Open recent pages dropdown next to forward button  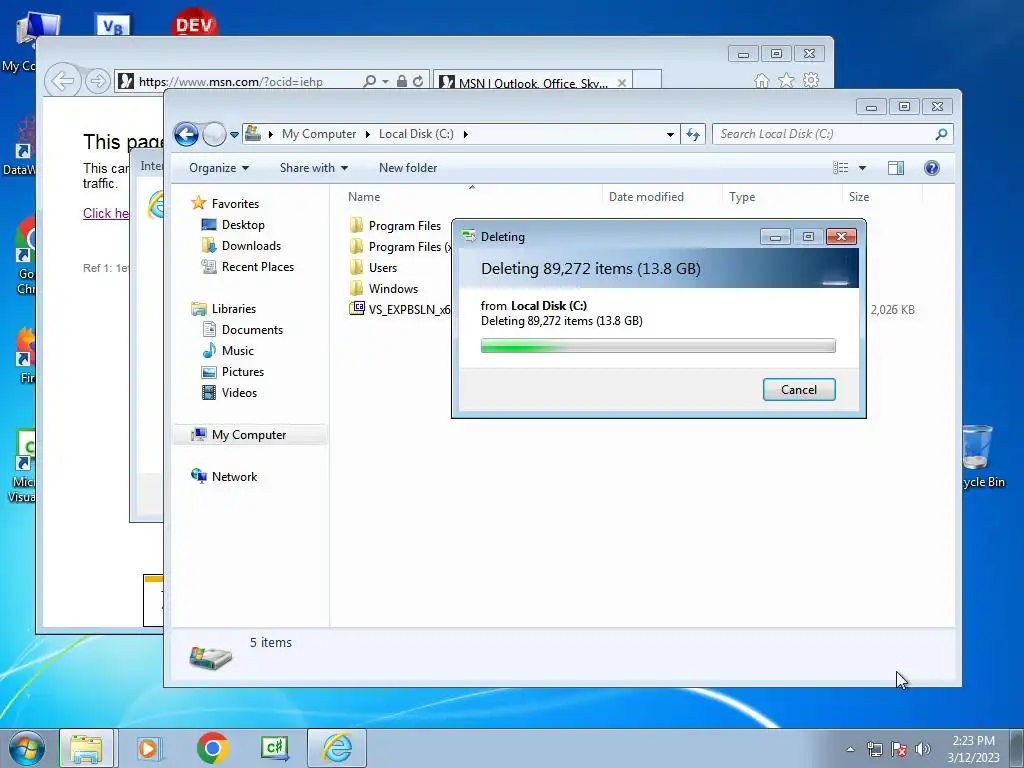[x=234, y=135]
